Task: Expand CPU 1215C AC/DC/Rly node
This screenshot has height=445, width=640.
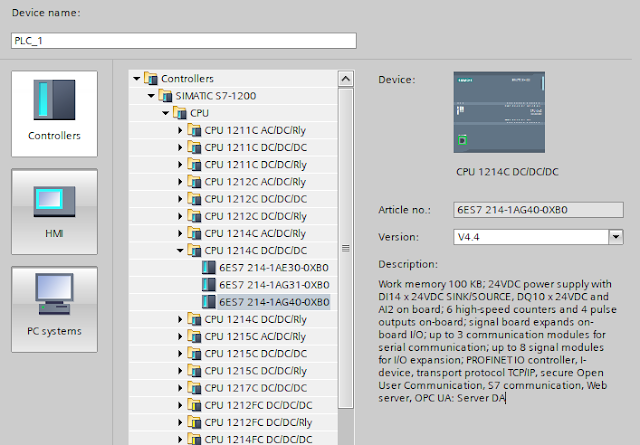Action: pyautogui.click(x=180, y=336)
